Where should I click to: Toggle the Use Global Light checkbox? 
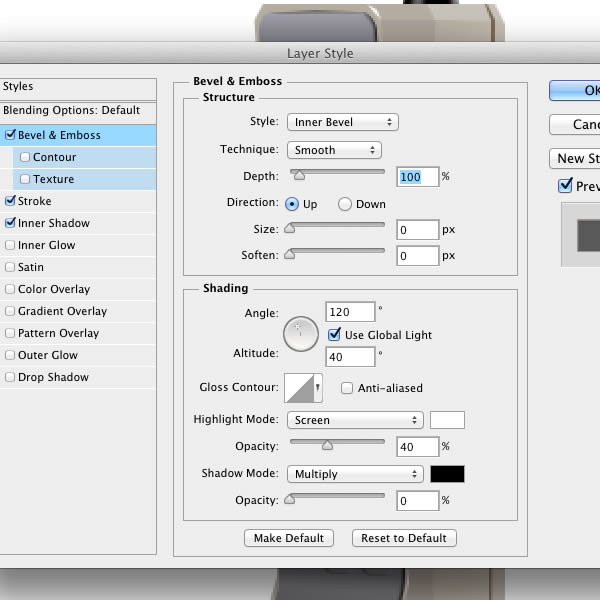tap(334, 334)
